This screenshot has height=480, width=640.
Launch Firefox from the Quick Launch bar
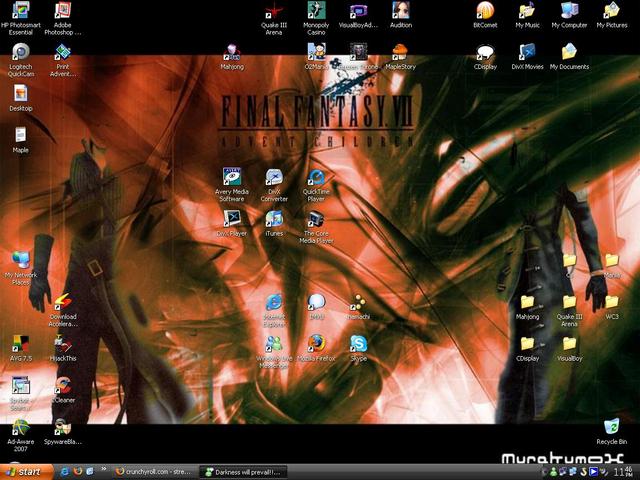[x=78, y=472]
